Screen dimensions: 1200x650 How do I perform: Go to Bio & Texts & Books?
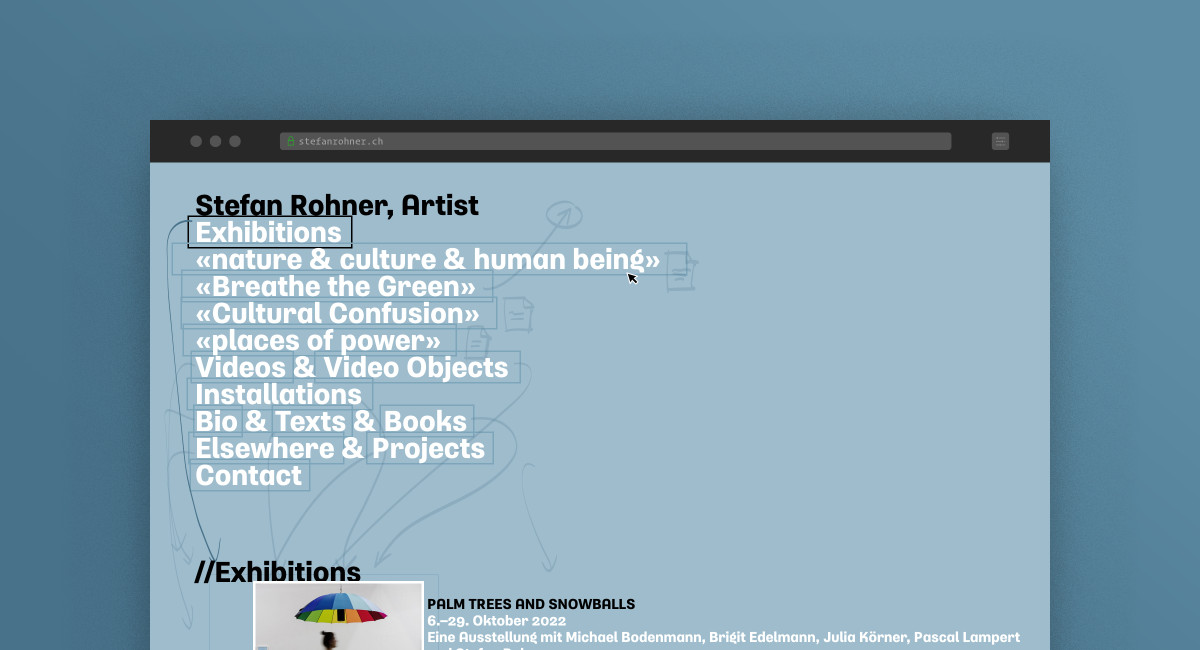coord(331,422)
